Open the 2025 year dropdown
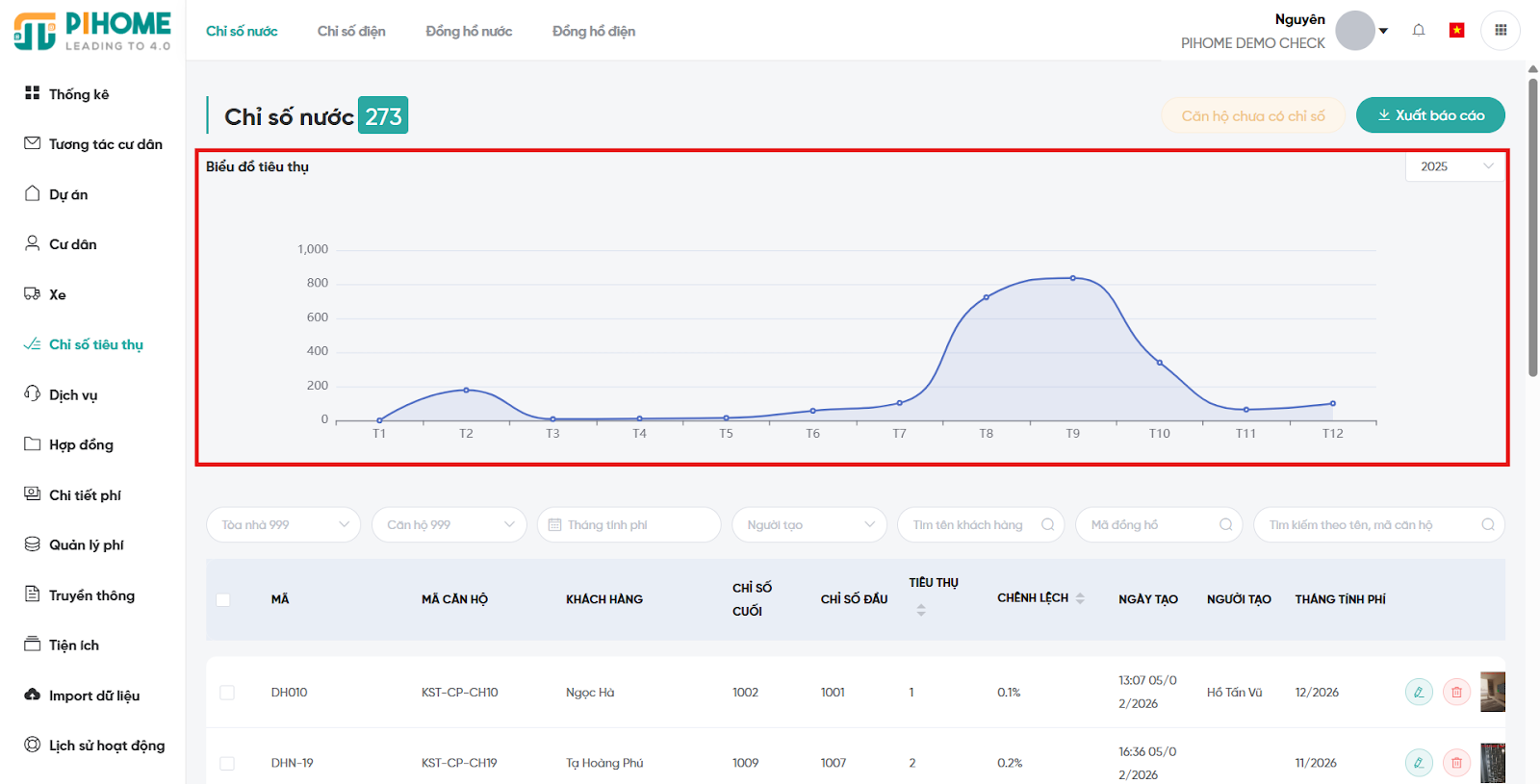This screenshot has width=1540, height=784. pyautogui.click(x=1455, y=166)
